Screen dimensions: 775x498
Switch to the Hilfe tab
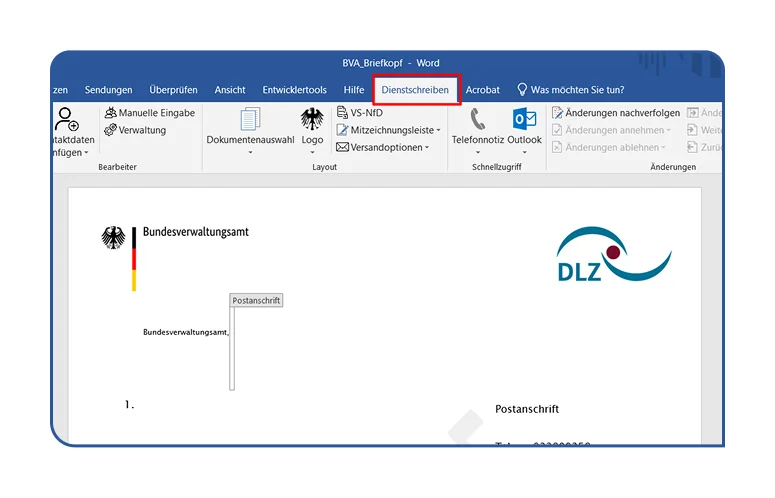tap(354, 90)
